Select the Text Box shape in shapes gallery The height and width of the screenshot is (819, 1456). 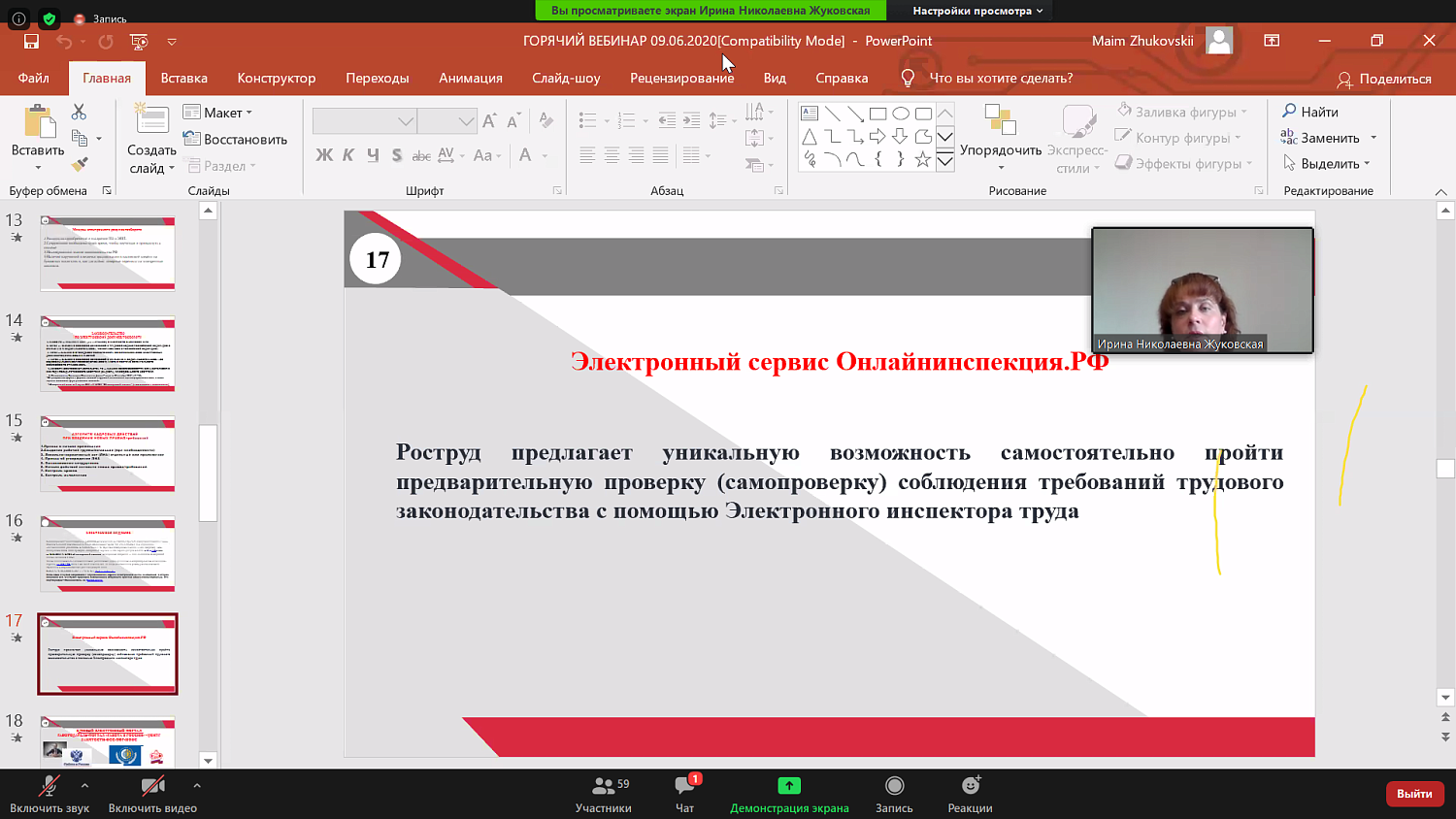810,114
